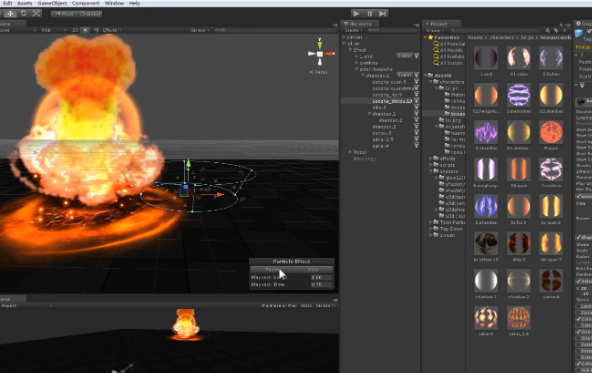Select the Scale tool in toolbar
592x373 pixels.
(36, 14)
